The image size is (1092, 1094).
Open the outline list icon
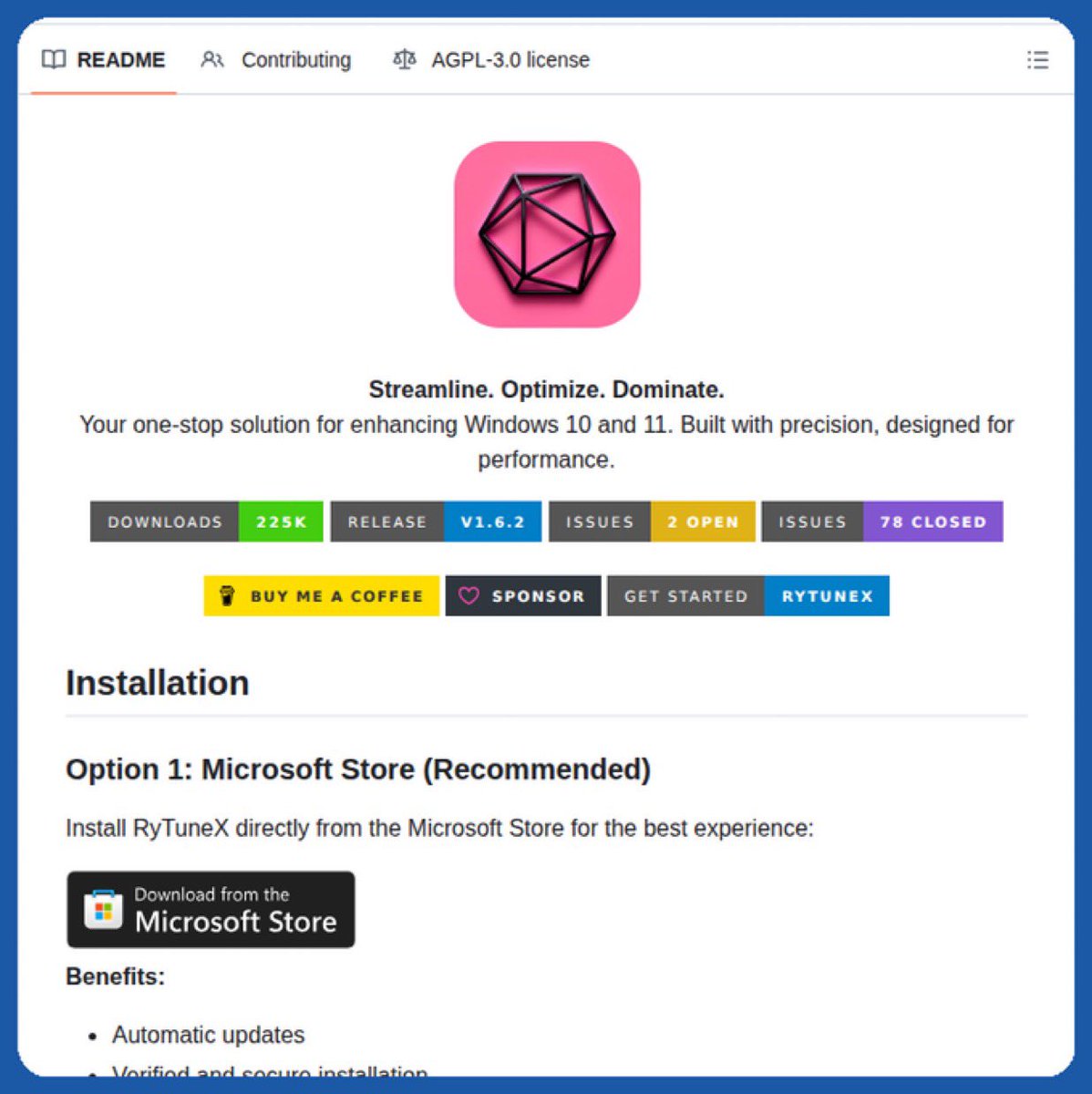pos(1037,60)
